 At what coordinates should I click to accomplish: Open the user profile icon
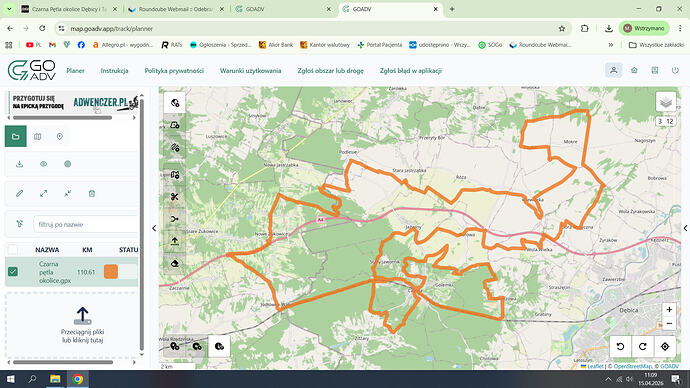613,70
